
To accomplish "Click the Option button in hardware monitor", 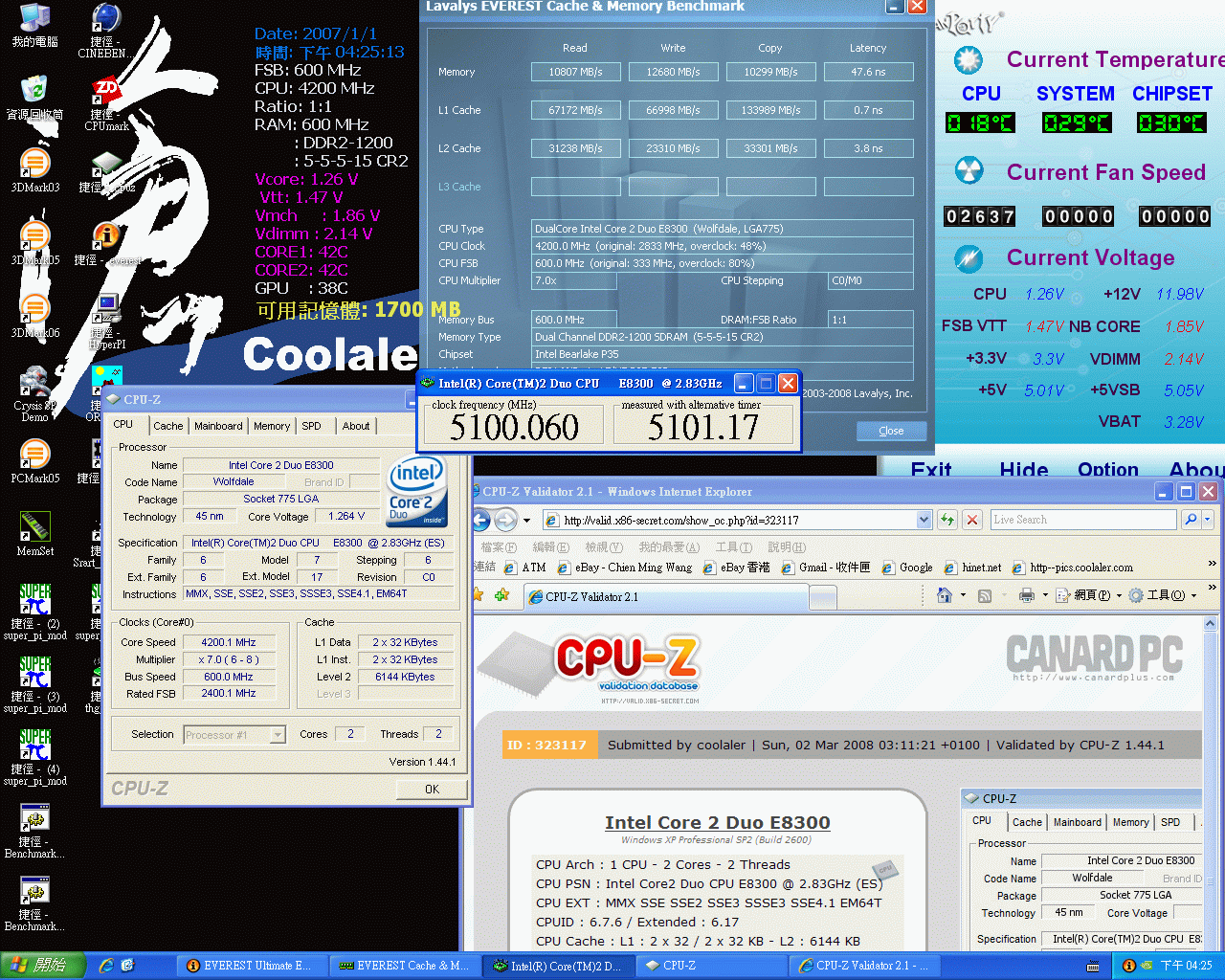I will click(x=1108, y=470).
